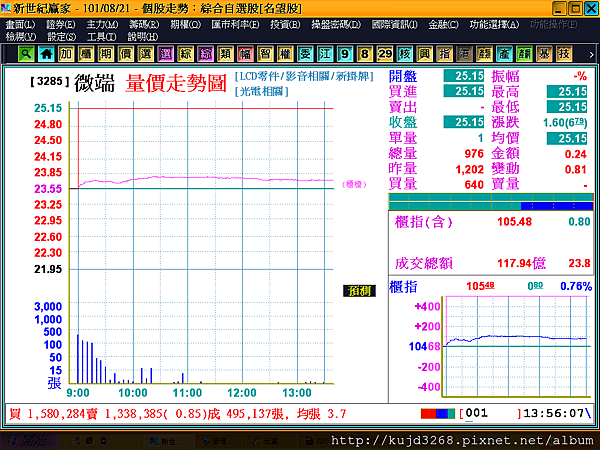Image resolution: width=600 pixels, height=450 pixels.
Task: Click the blue segment of buy/sell volume bar
Action: 557,206
